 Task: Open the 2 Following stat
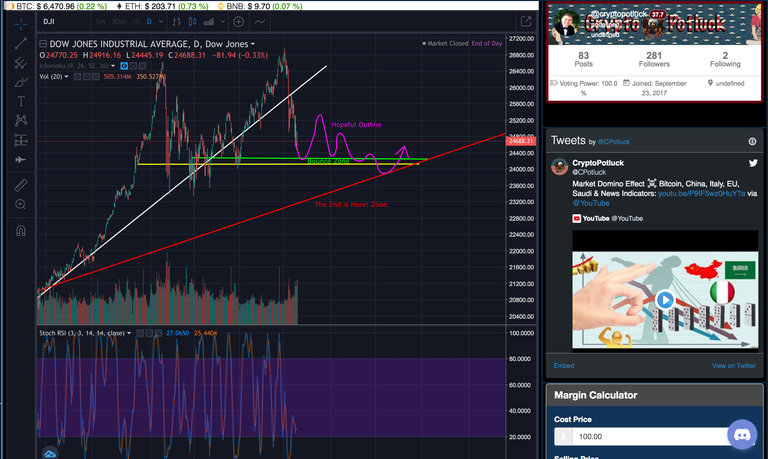click(725, 59)
